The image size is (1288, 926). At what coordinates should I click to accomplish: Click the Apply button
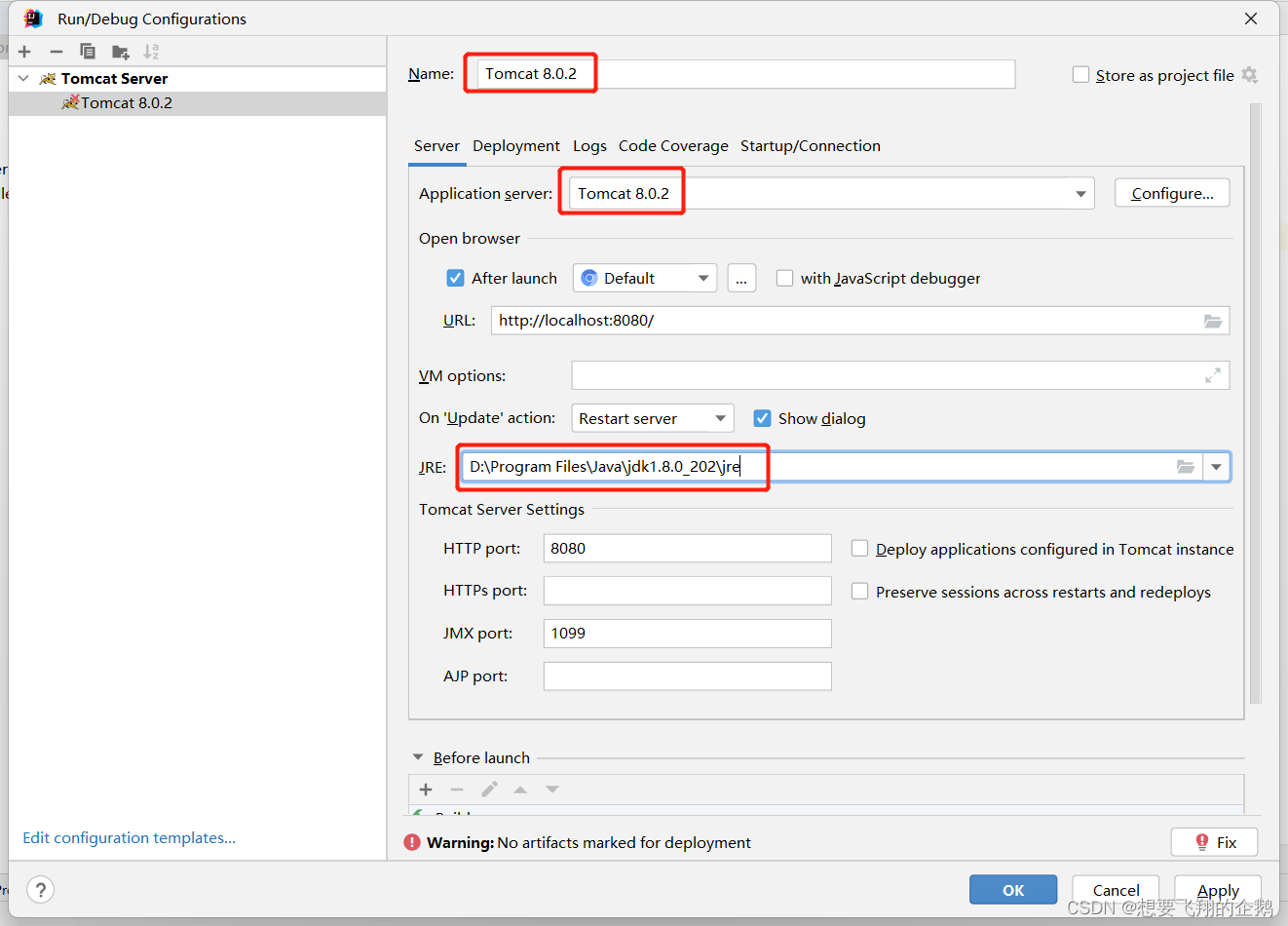(x=1218, y=890)
